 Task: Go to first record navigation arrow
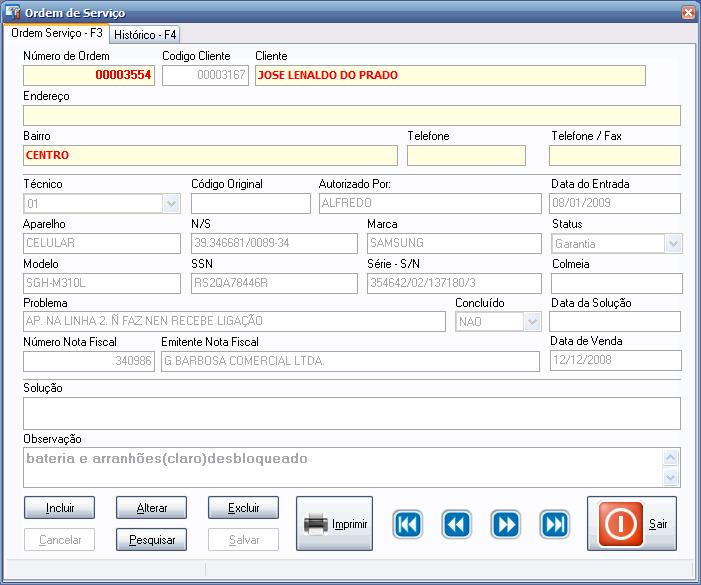tap(407, 524)
